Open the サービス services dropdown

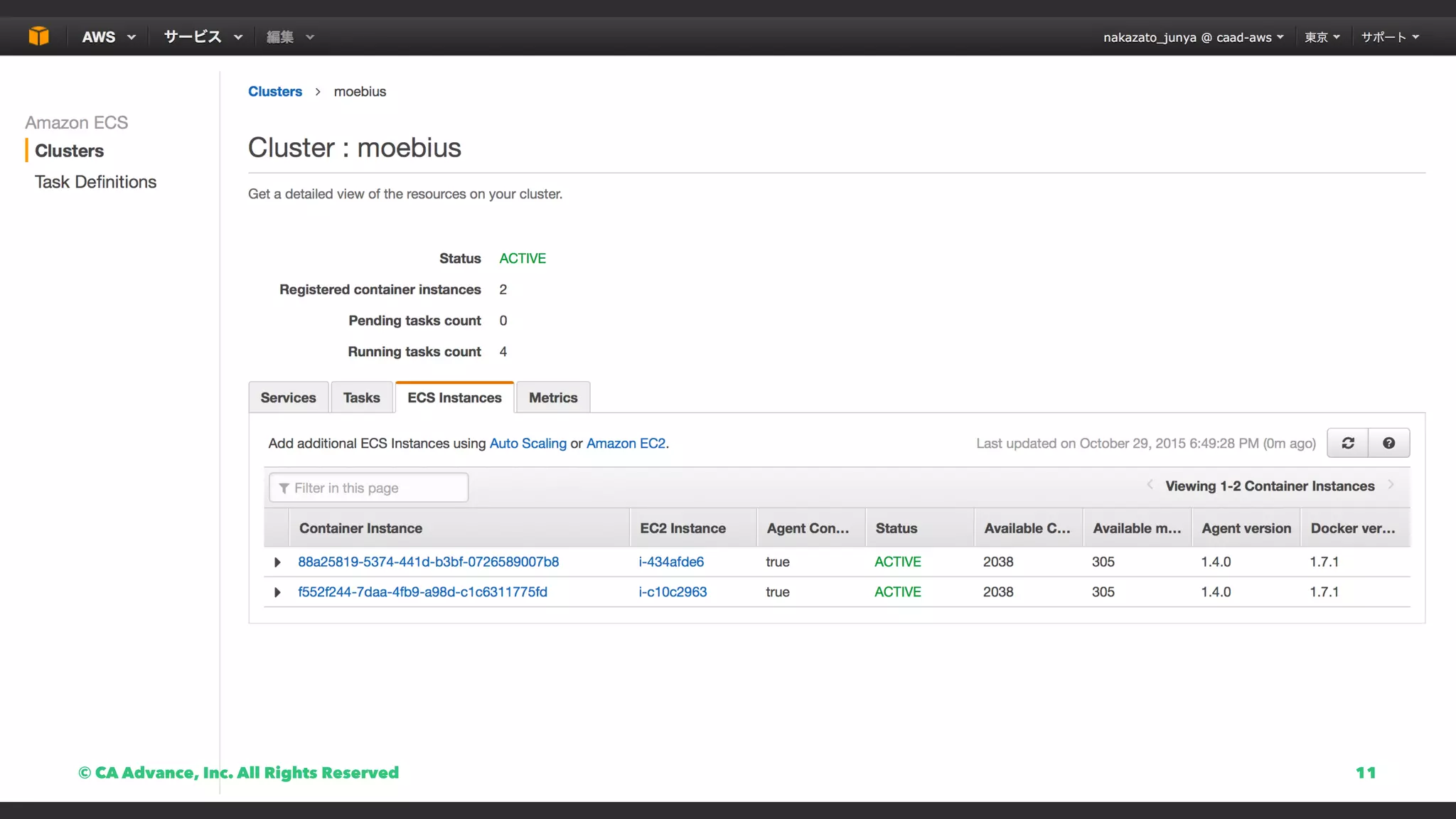pos(203,37)
